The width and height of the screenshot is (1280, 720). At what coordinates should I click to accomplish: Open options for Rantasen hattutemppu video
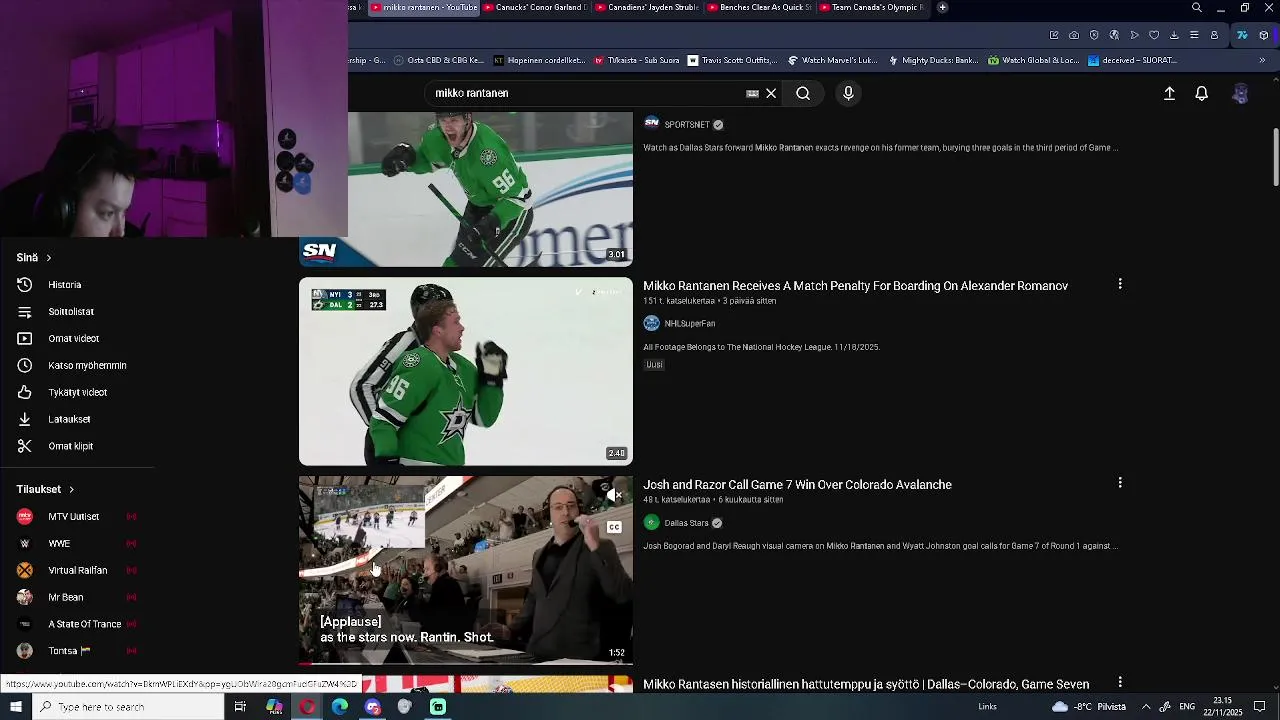(1120, 682)
